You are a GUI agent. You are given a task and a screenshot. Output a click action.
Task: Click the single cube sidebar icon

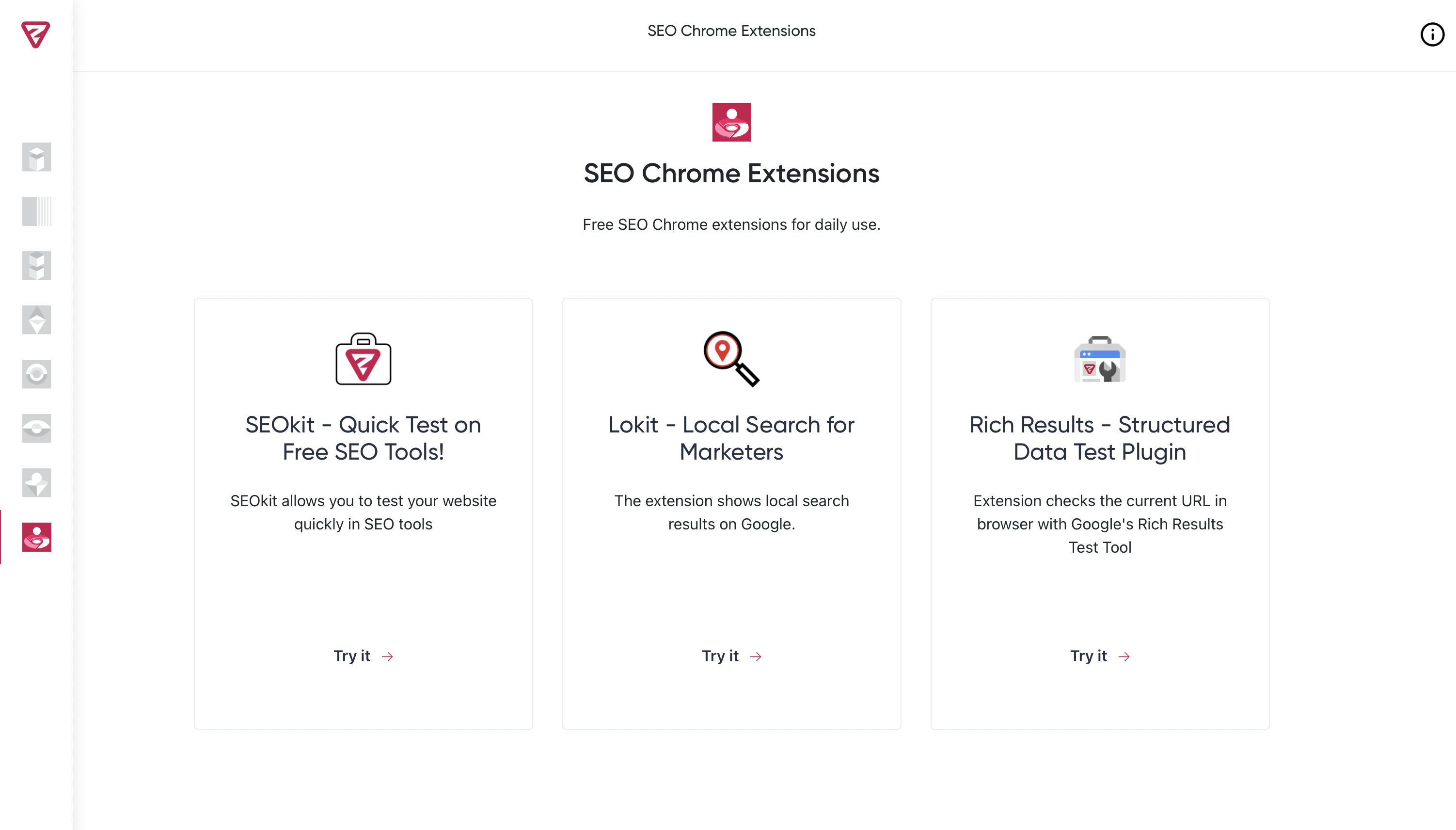36,157
